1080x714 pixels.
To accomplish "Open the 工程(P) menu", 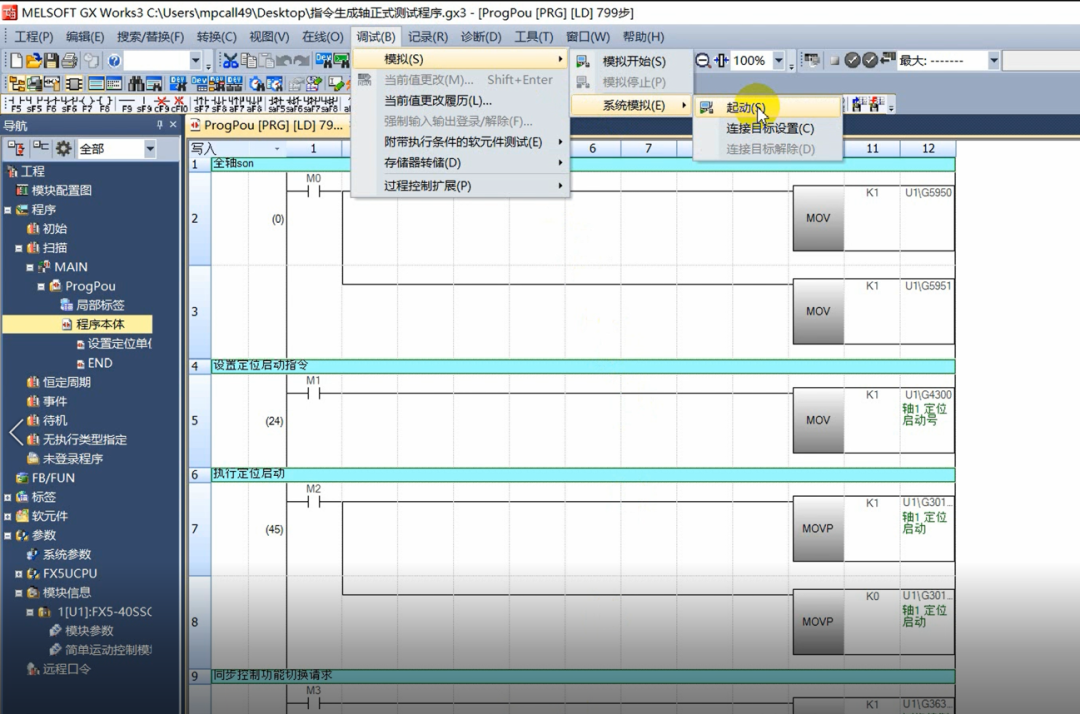I will [34, 37].
